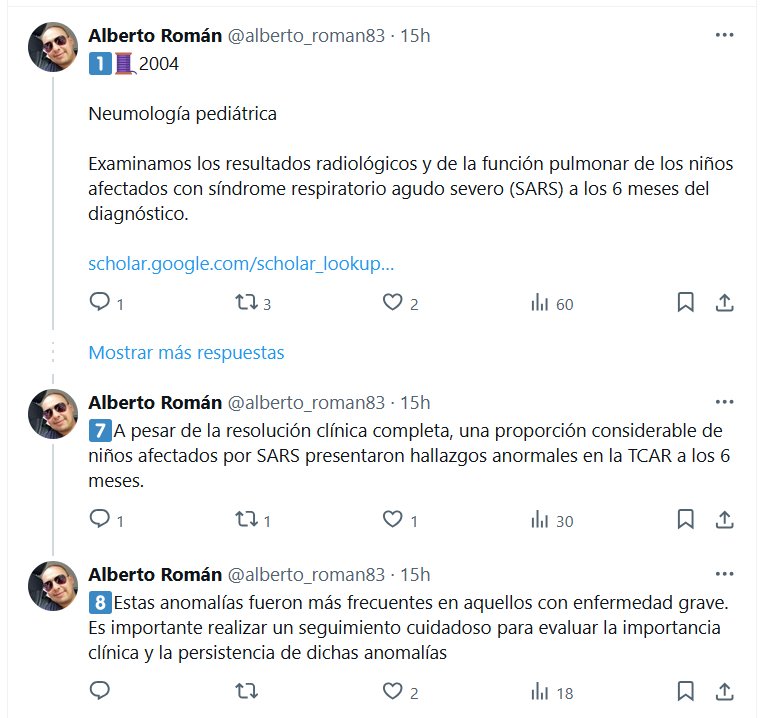Retweet the Neumología pediátrica tweet
Image resolution: width=760 pixels, height=718 pixels.
(x=246, y=303)
